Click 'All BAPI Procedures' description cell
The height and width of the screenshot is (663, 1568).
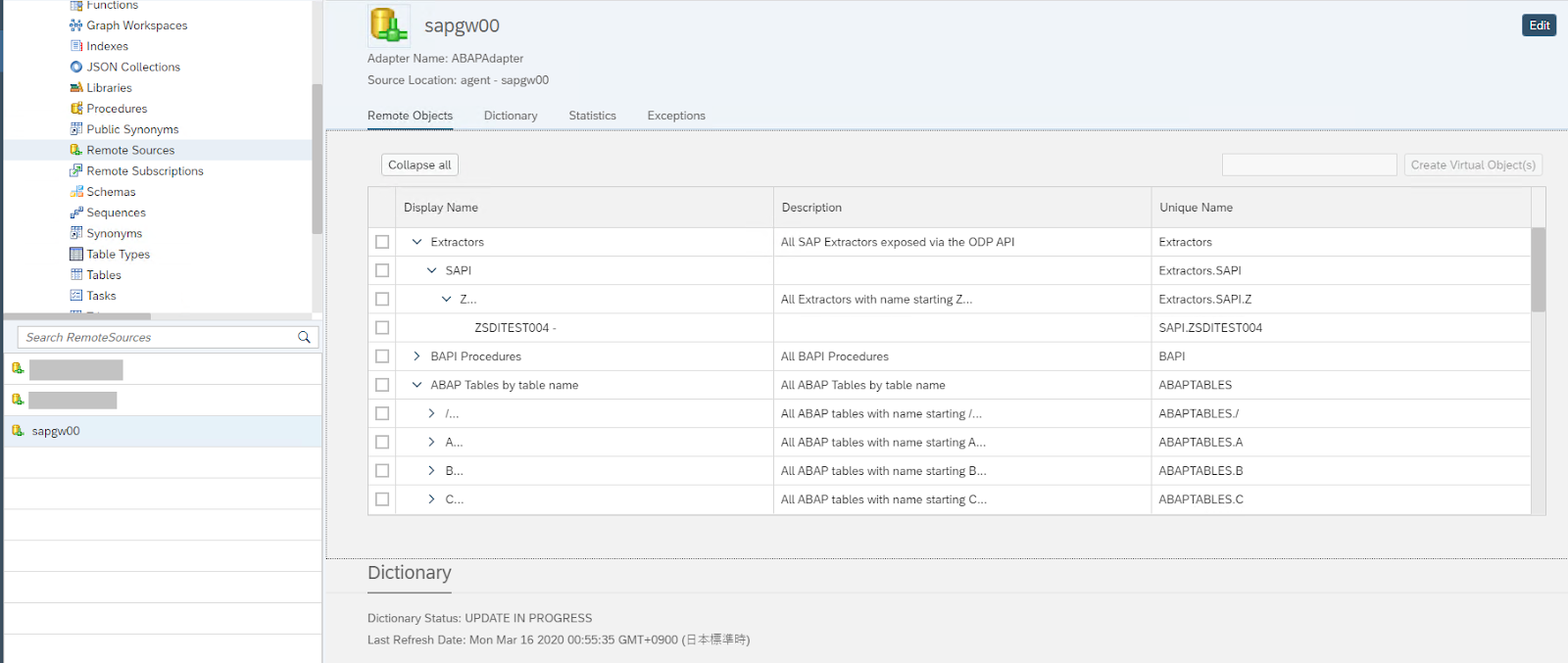pos(962,356)
